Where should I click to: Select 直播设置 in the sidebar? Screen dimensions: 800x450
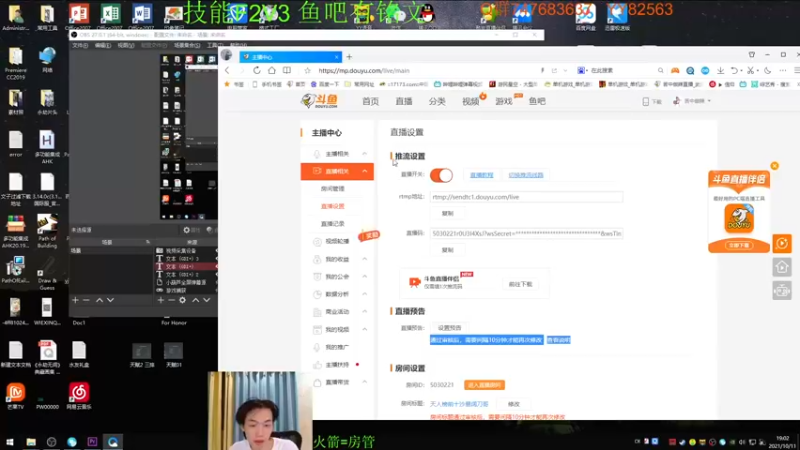pyautogui.click(x=333, y=206)
